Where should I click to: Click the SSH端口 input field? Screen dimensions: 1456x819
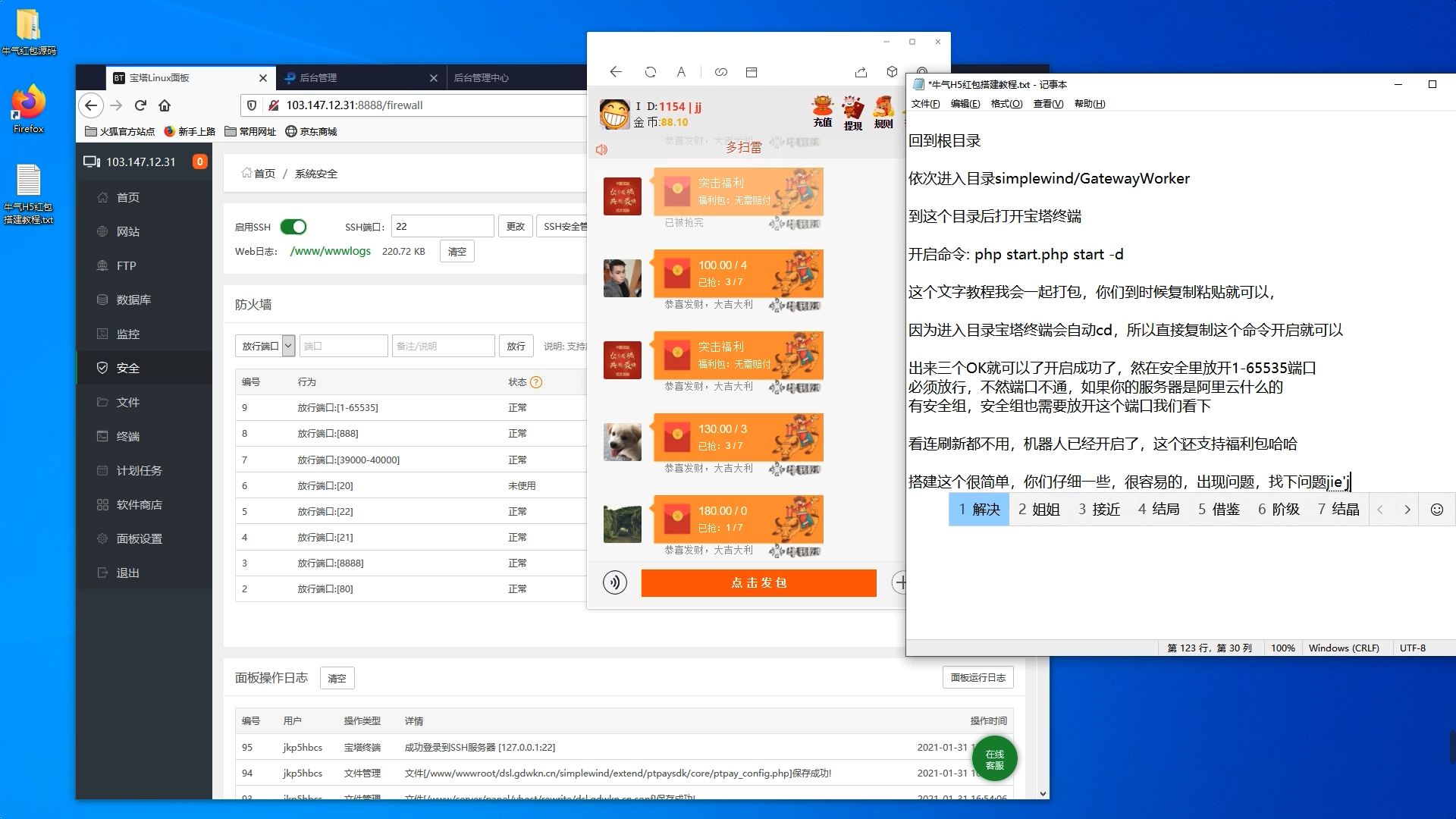[442, 226]
